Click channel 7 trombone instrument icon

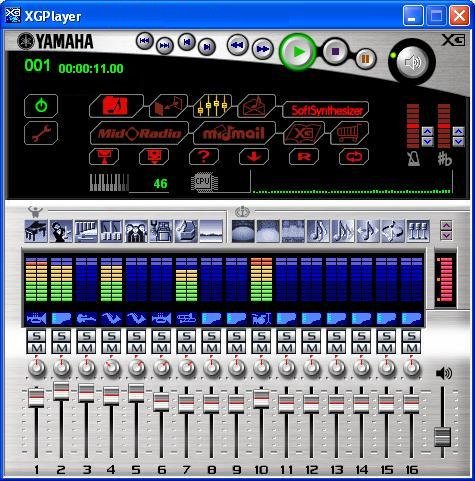186,319
